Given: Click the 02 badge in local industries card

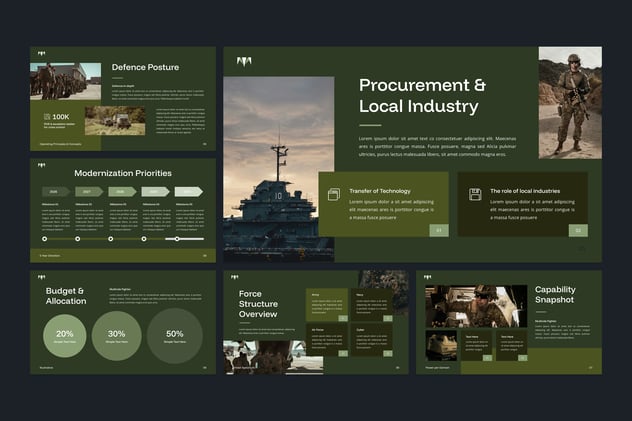Looking at the screenshot, I should (x=578, y=230).
